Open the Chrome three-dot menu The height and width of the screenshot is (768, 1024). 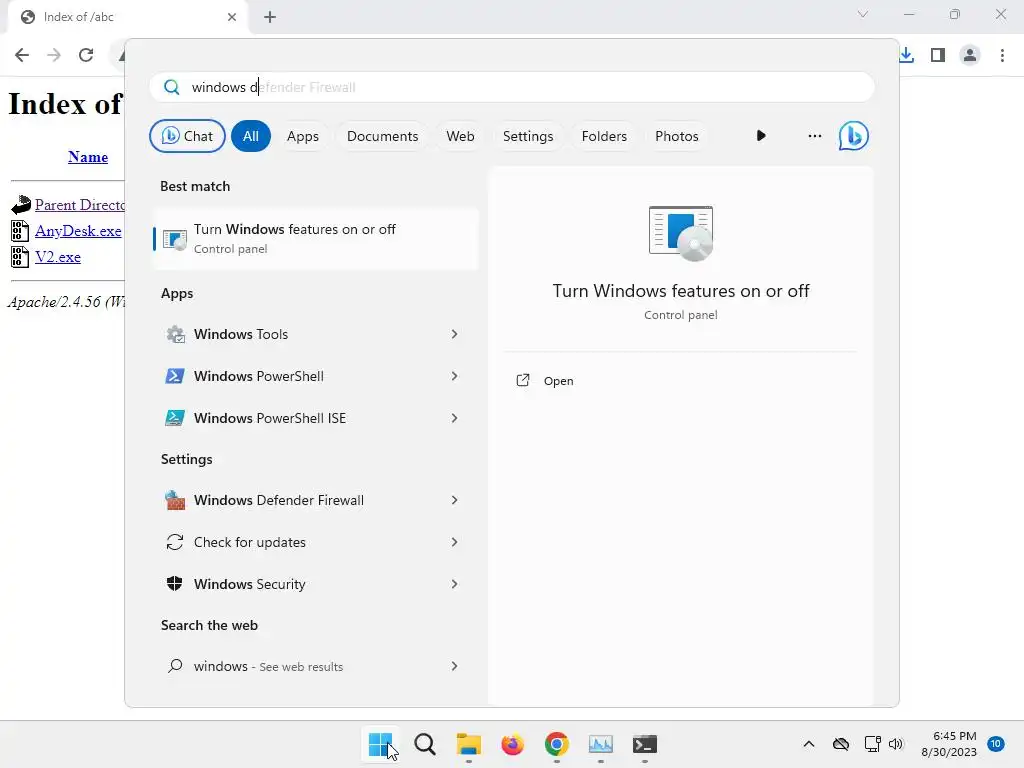tap(1002, 55)
